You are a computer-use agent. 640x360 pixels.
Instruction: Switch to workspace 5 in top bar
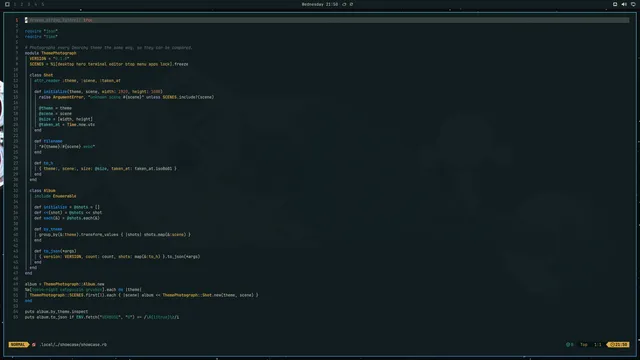[x=42, y=4]
